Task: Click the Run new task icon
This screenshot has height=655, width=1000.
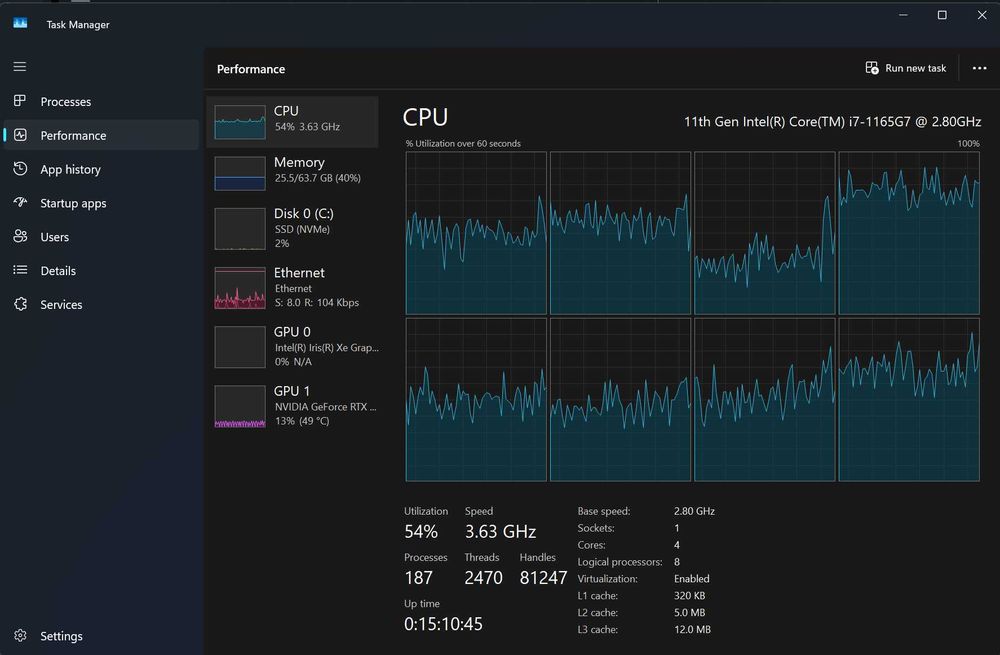Action: [872, 68]
